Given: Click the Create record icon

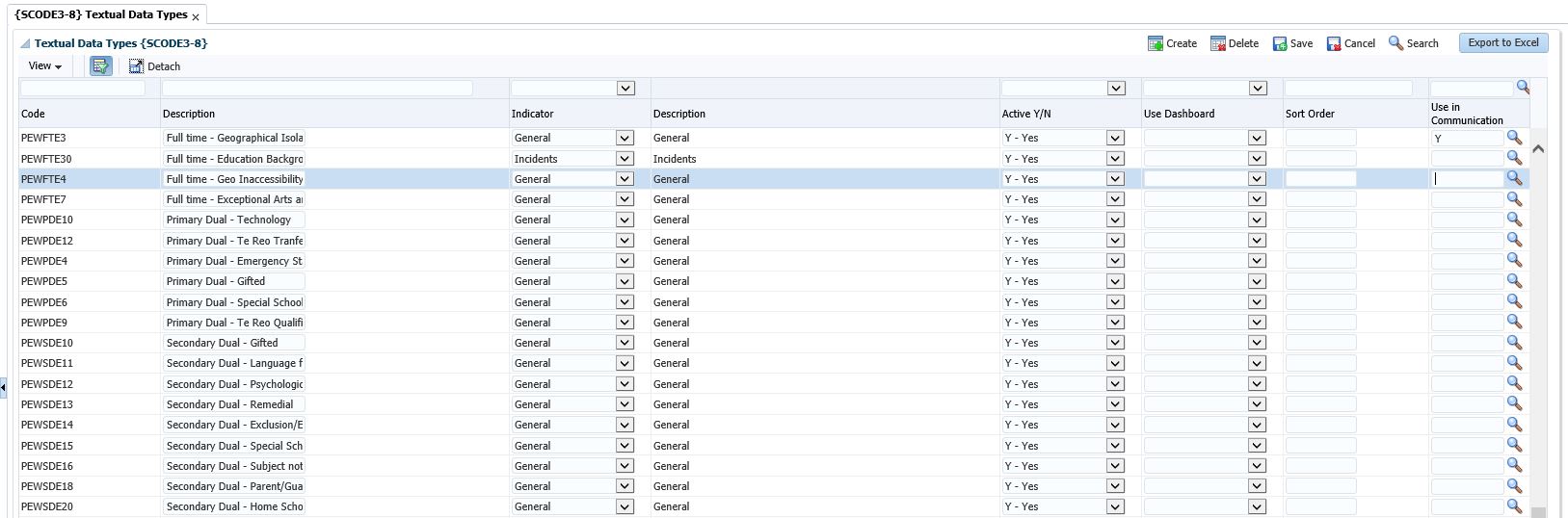Looking at the screenshot, I should point(1155,43).
